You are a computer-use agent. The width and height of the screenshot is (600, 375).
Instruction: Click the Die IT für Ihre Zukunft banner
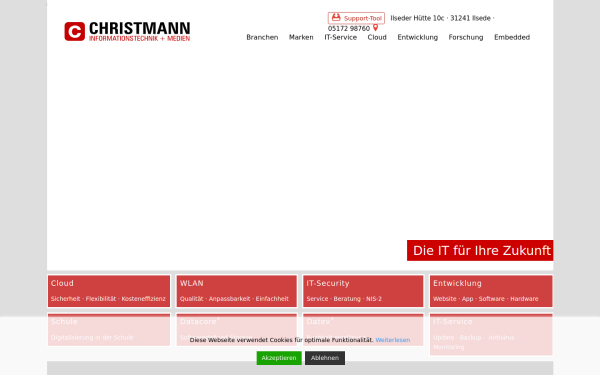pyautogui.click(x=480, y=250)
